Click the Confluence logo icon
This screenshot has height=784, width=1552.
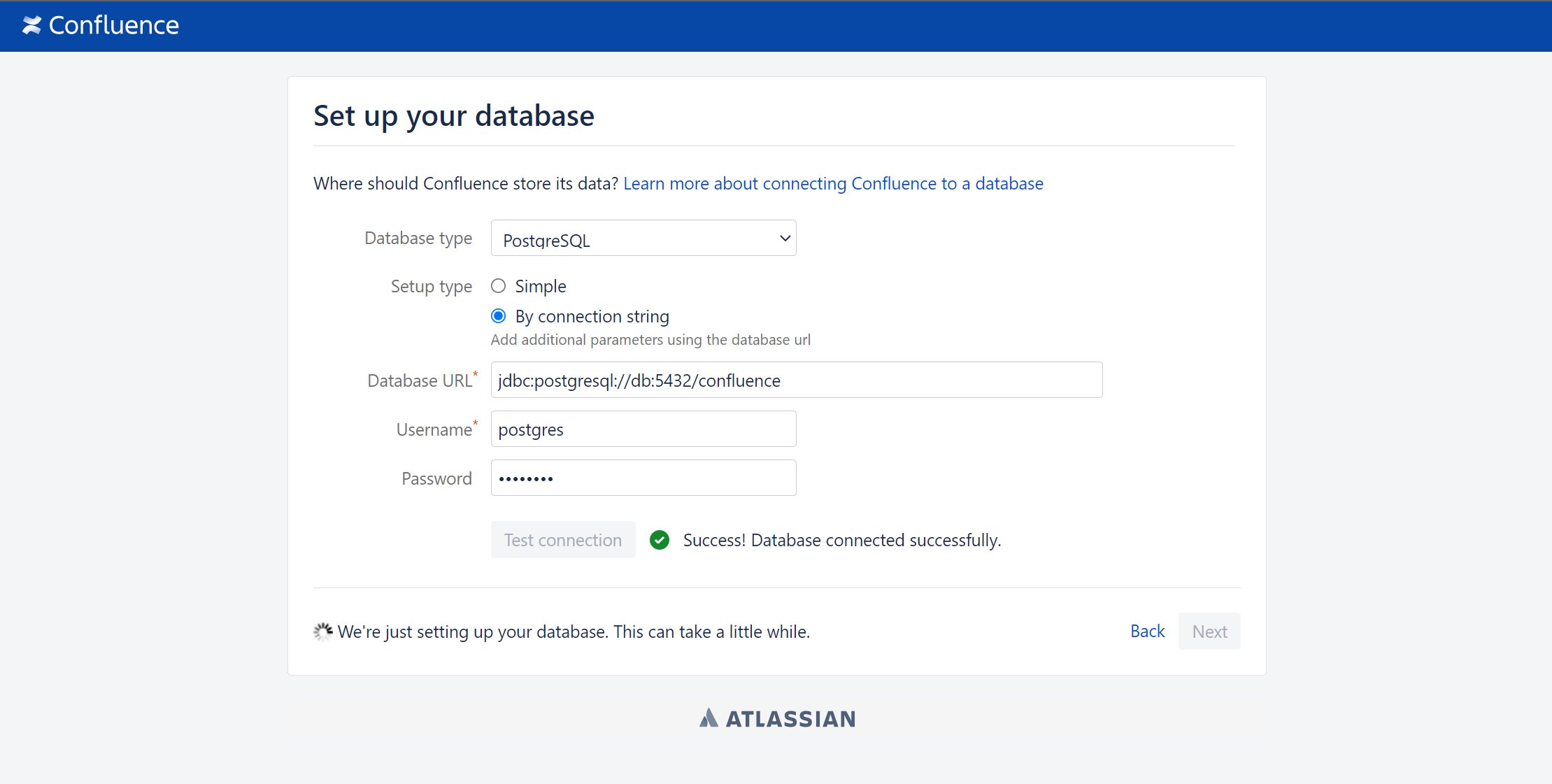(x=31, y=25)
